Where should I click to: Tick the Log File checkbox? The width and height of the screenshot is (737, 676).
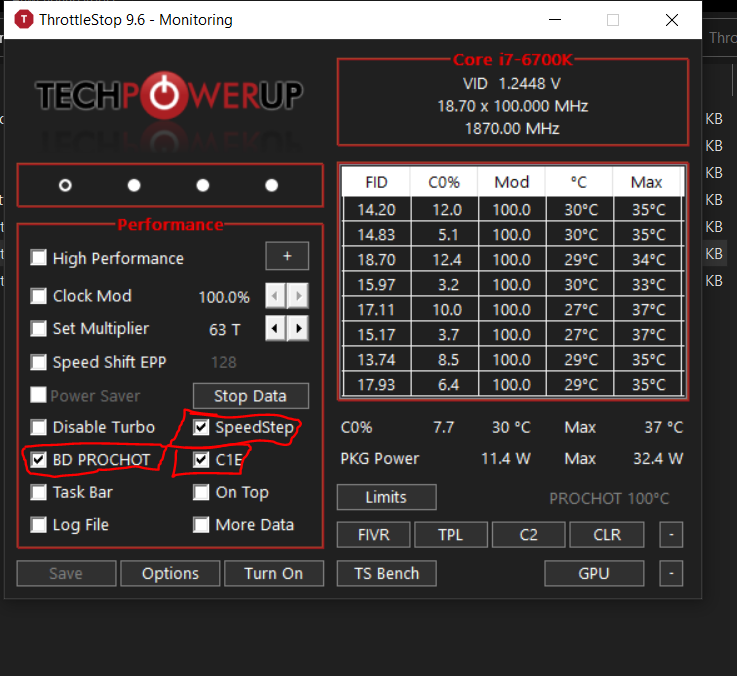pos(39,525)
